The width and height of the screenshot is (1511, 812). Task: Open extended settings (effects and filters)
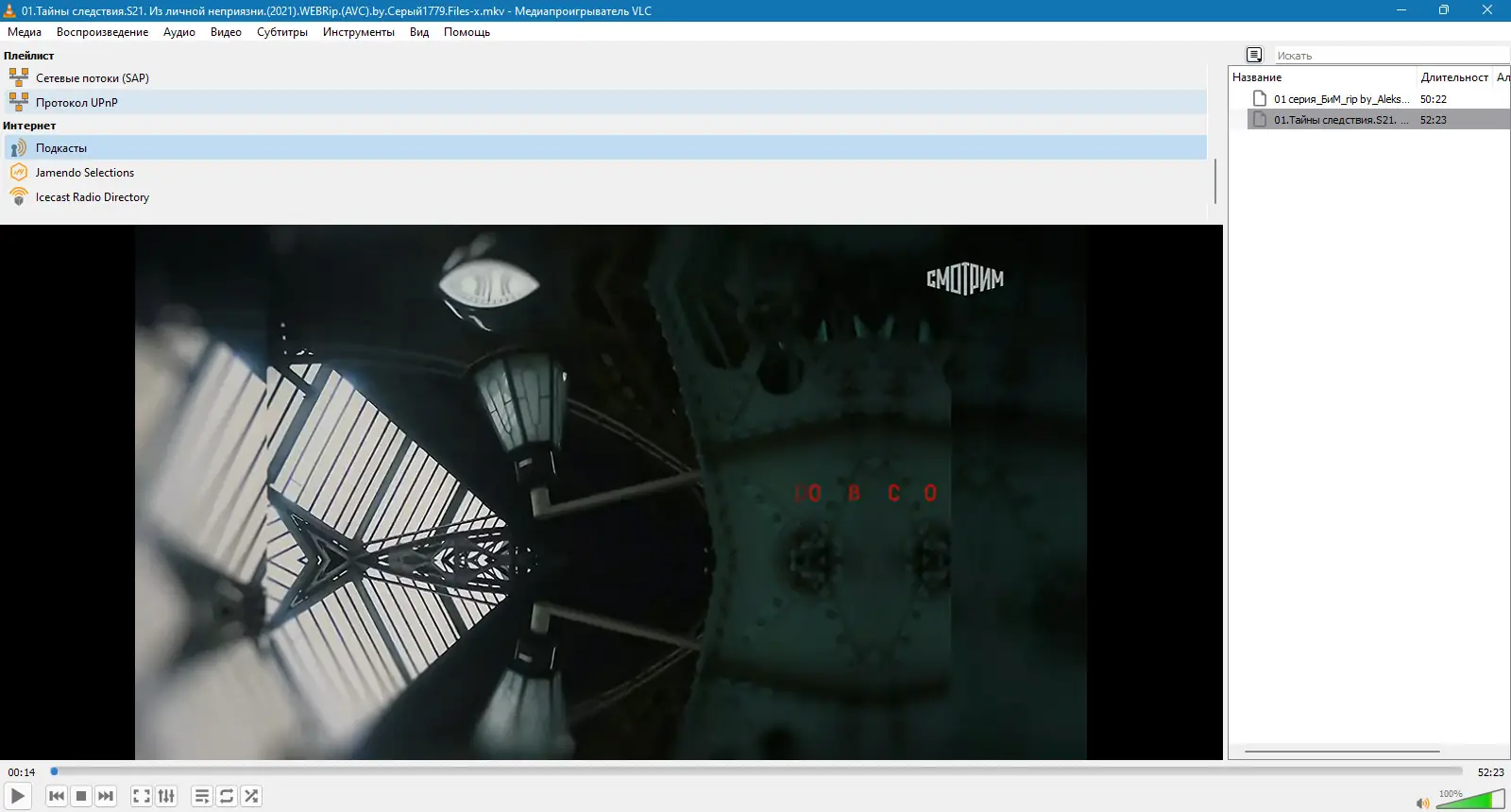click(x=166, y=796)
